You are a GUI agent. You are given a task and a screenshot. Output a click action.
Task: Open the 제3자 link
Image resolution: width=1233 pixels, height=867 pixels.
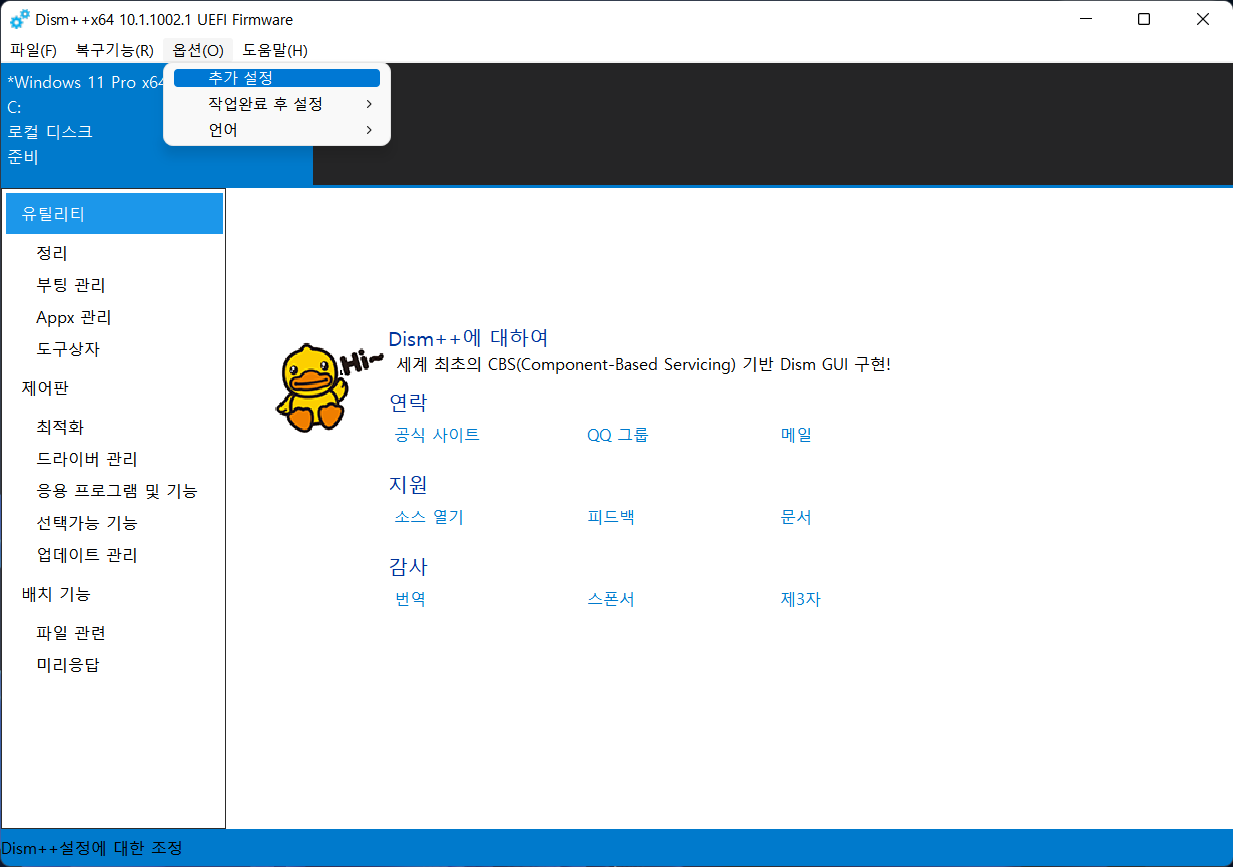coord(801,599)
